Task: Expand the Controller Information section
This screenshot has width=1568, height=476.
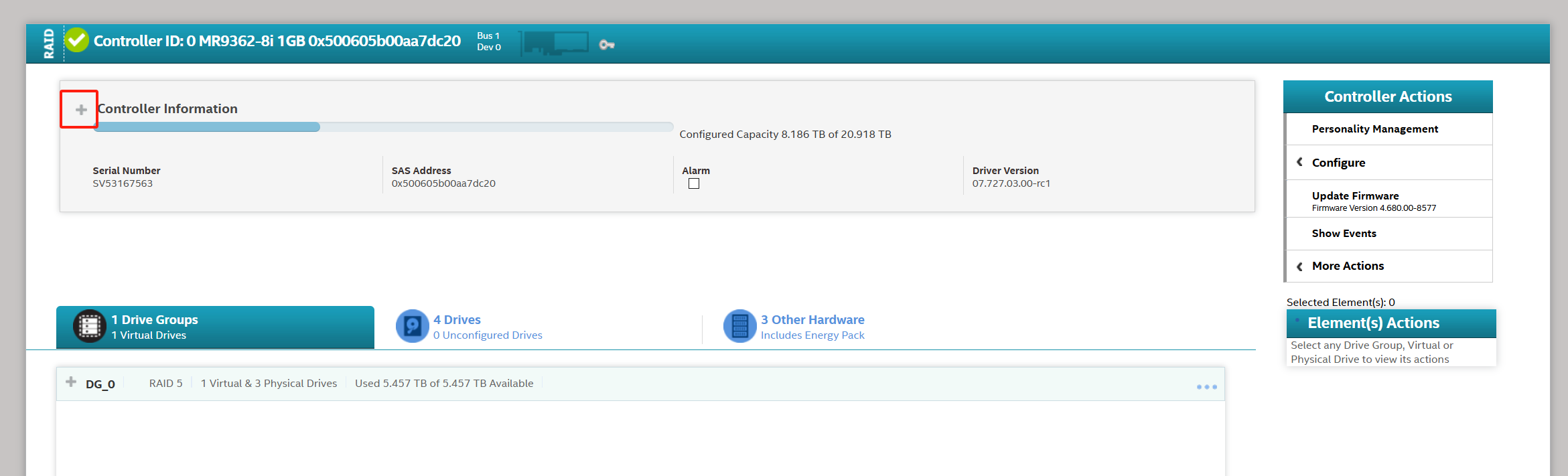Action: pos(81,109)
